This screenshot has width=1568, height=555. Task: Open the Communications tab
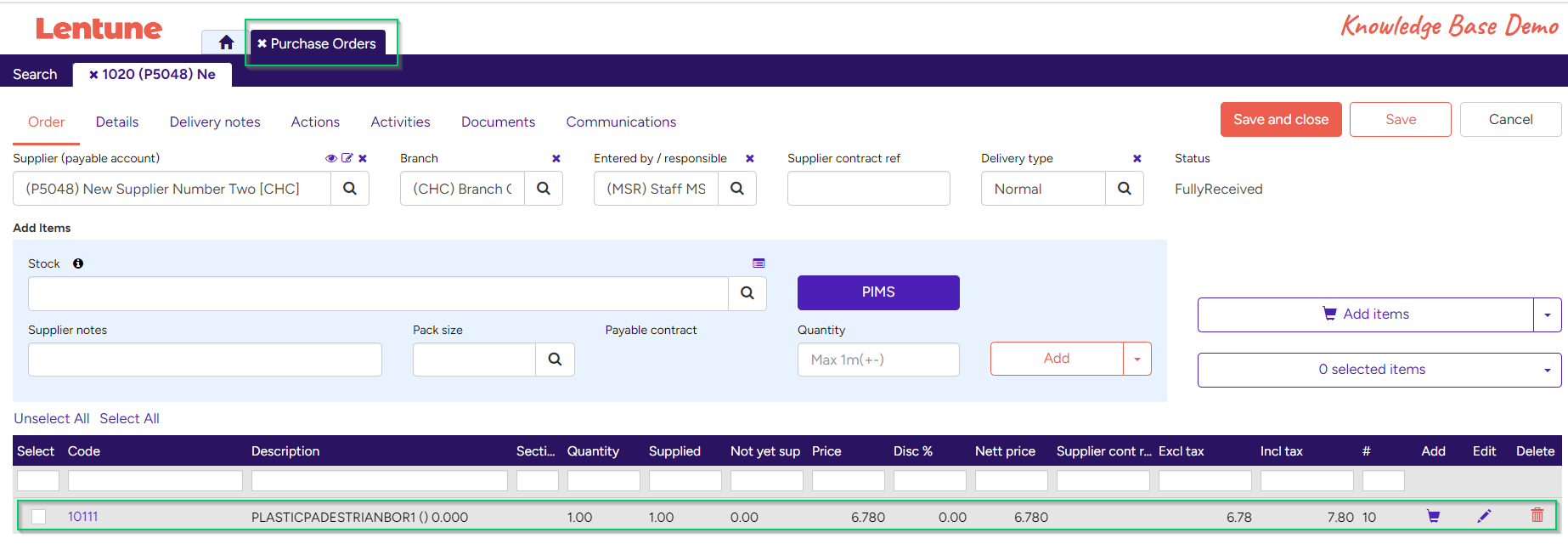coord(621,122)
